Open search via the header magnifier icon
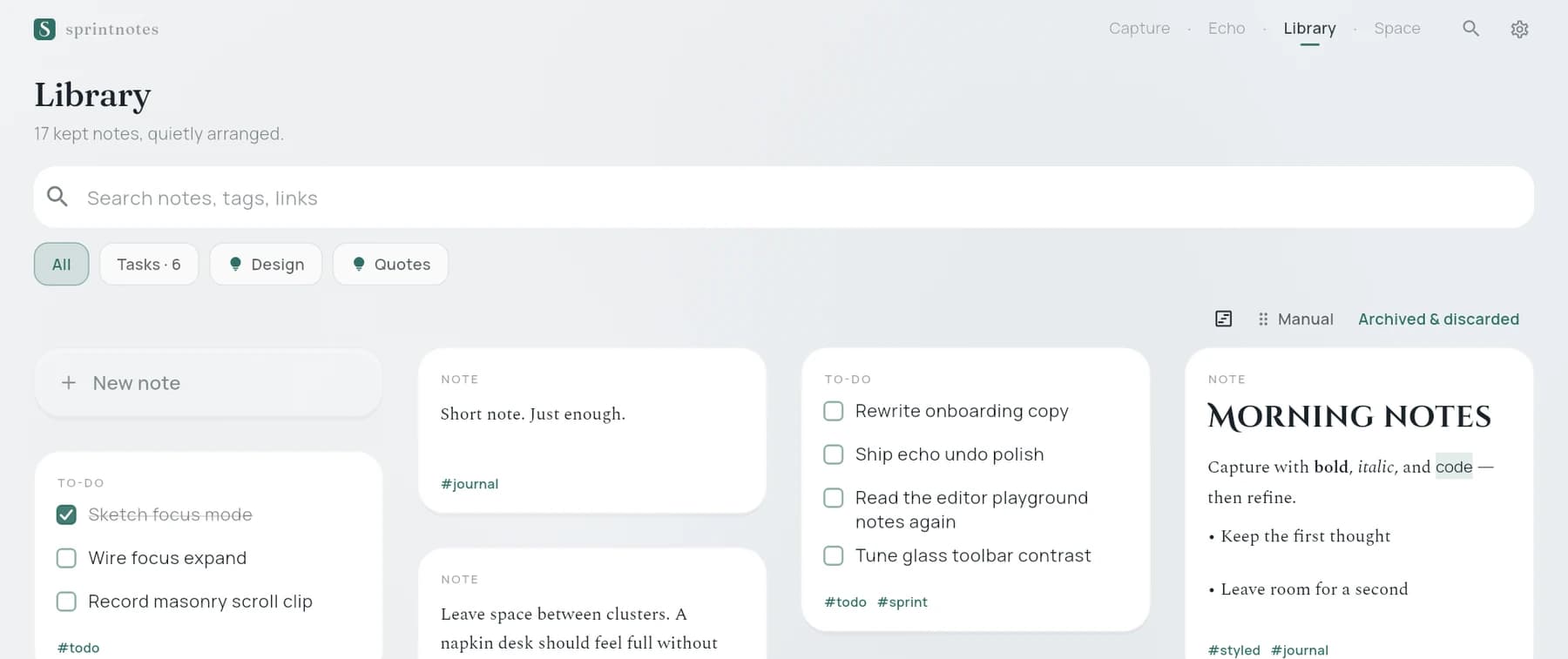This screenshot has width=1568, height=659. (1470, 29)
